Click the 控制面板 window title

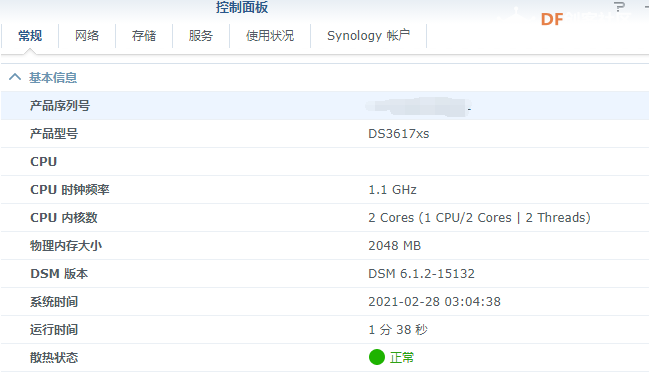click(242, 7)
